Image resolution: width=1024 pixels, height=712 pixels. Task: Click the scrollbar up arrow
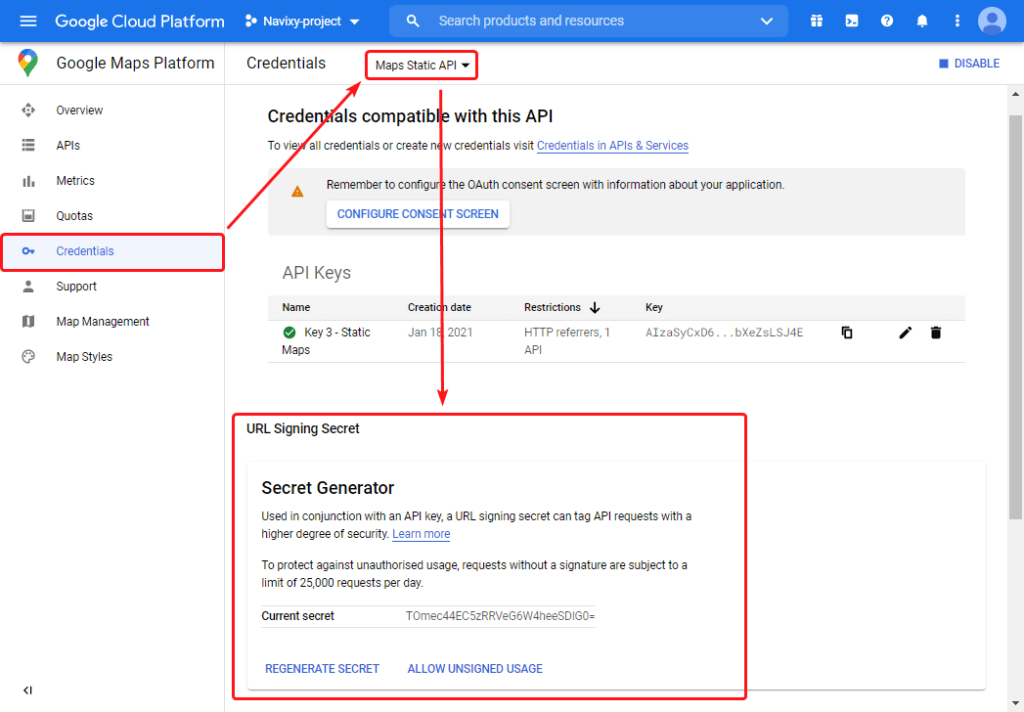(1016, 95)
